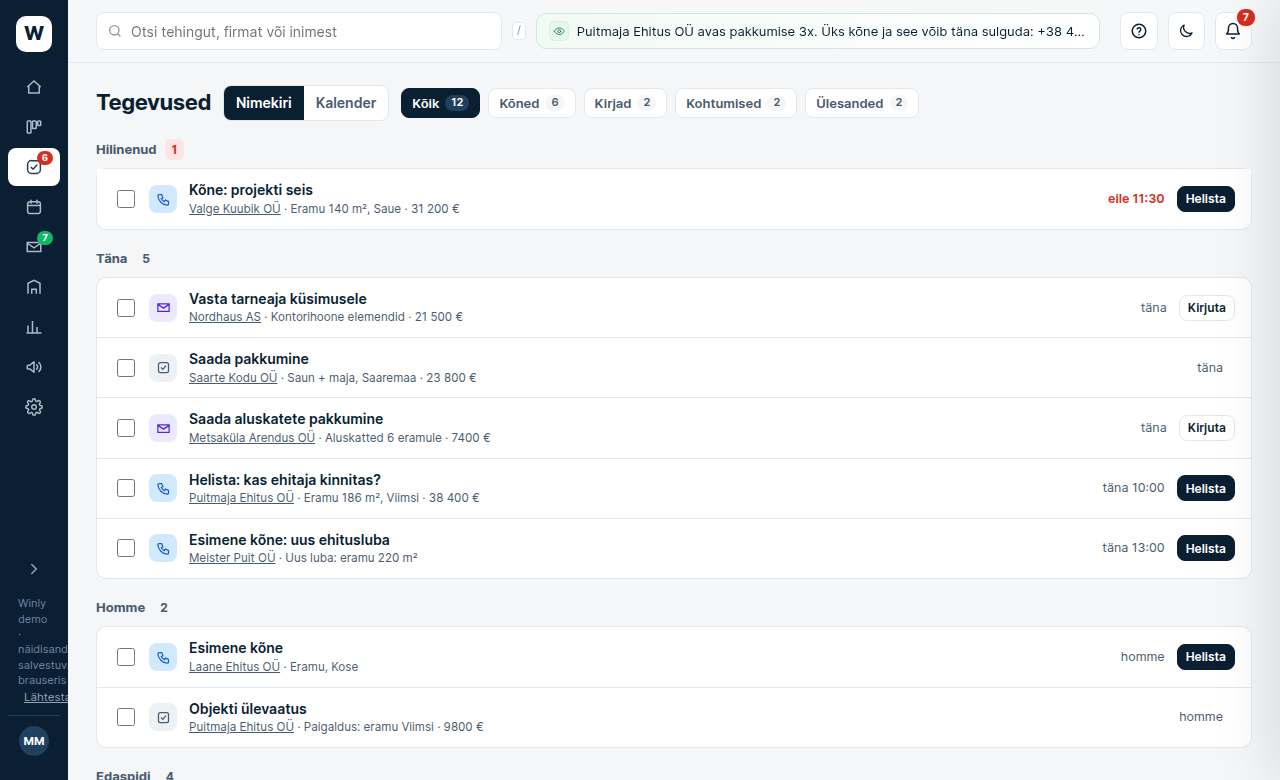Viewport: 1280px width, 780px height.
Task: Open the mail inbox icon in sidebar
Action: [x=34, y=247]
